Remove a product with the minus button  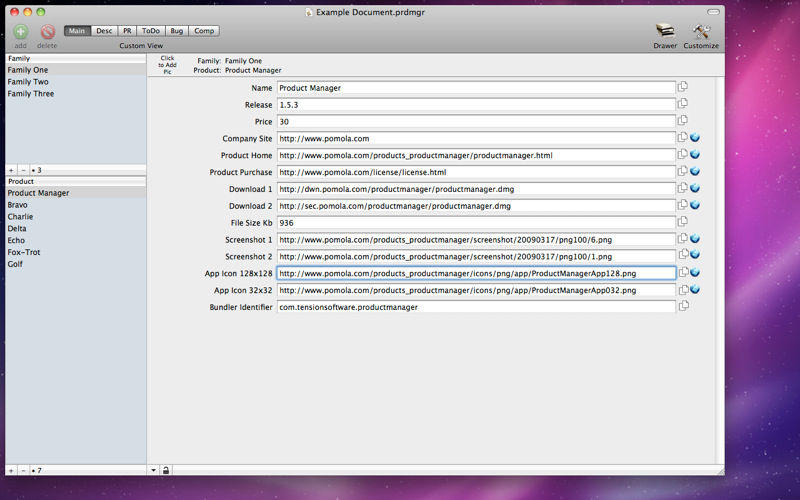[x=23, y=470]
